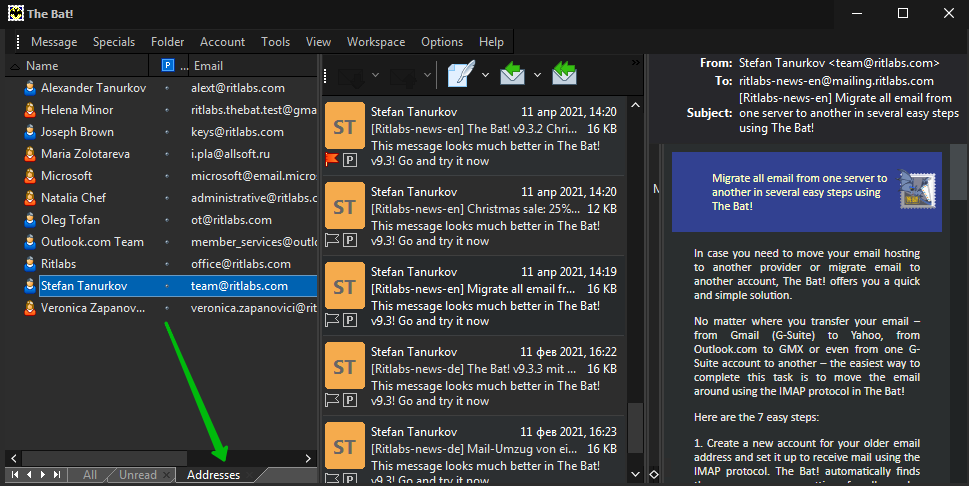969x486 pixels.
Task: Click ST avatar of Christmas sale message
Action: pos(344,207)
